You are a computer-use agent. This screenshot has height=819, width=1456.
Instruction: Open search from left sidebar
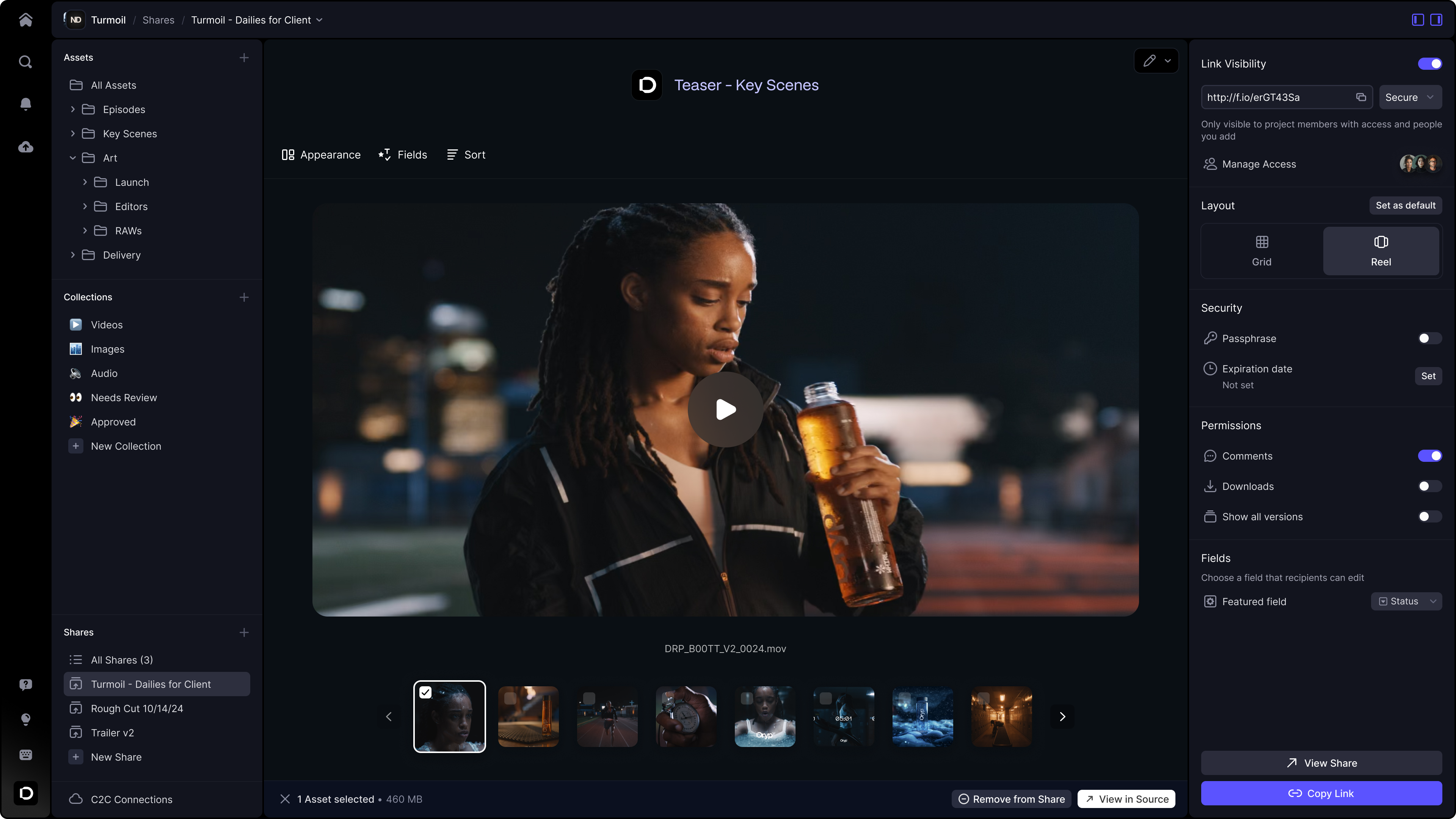(x=25, y=61)
